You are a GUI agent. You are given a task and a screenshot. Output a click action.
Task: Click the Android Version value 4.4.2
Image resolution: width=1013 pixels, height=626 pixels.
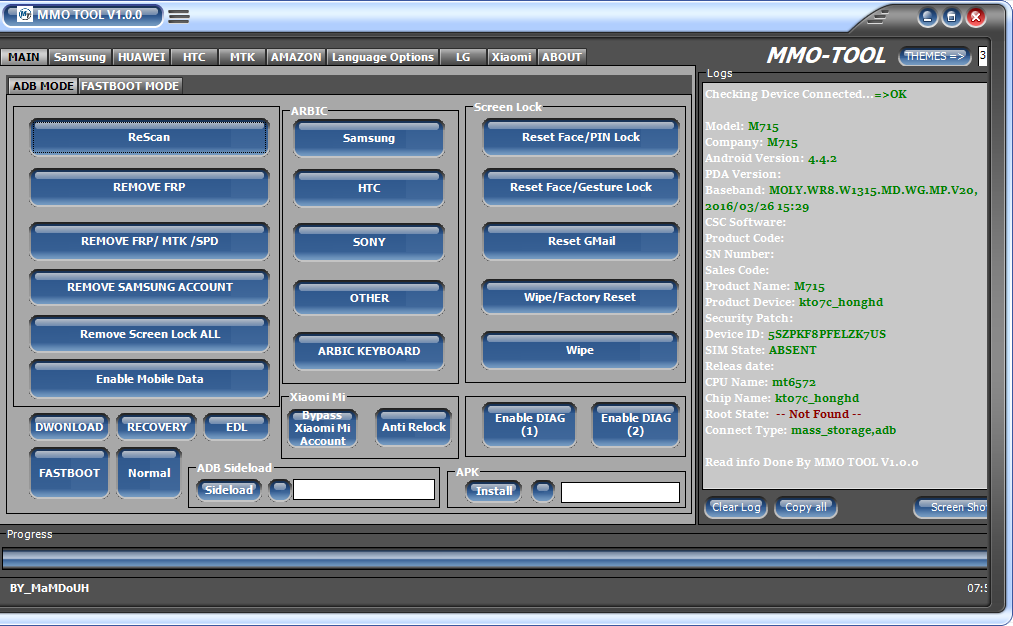(x=822, y=158)
